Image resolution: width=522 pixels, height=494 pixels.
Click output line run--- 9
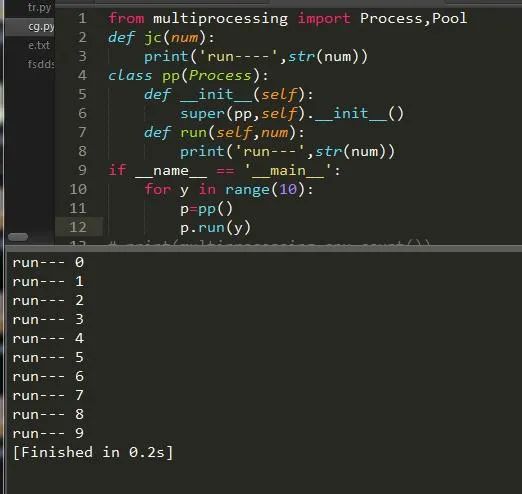[48, 433]
